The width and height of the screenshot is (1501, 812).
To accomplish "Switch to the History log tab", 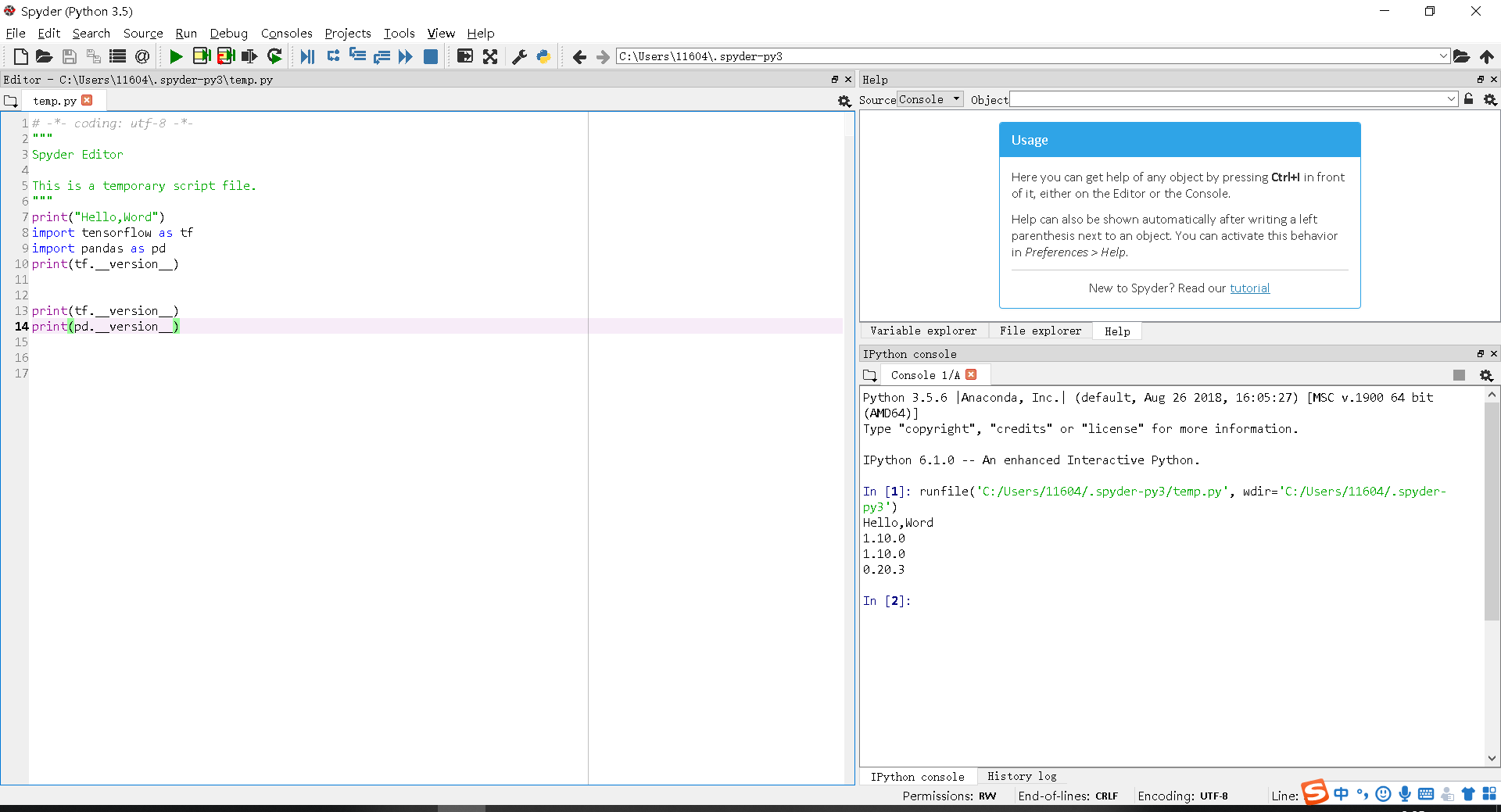I will pyautogui.click(x=1022, y=776).
